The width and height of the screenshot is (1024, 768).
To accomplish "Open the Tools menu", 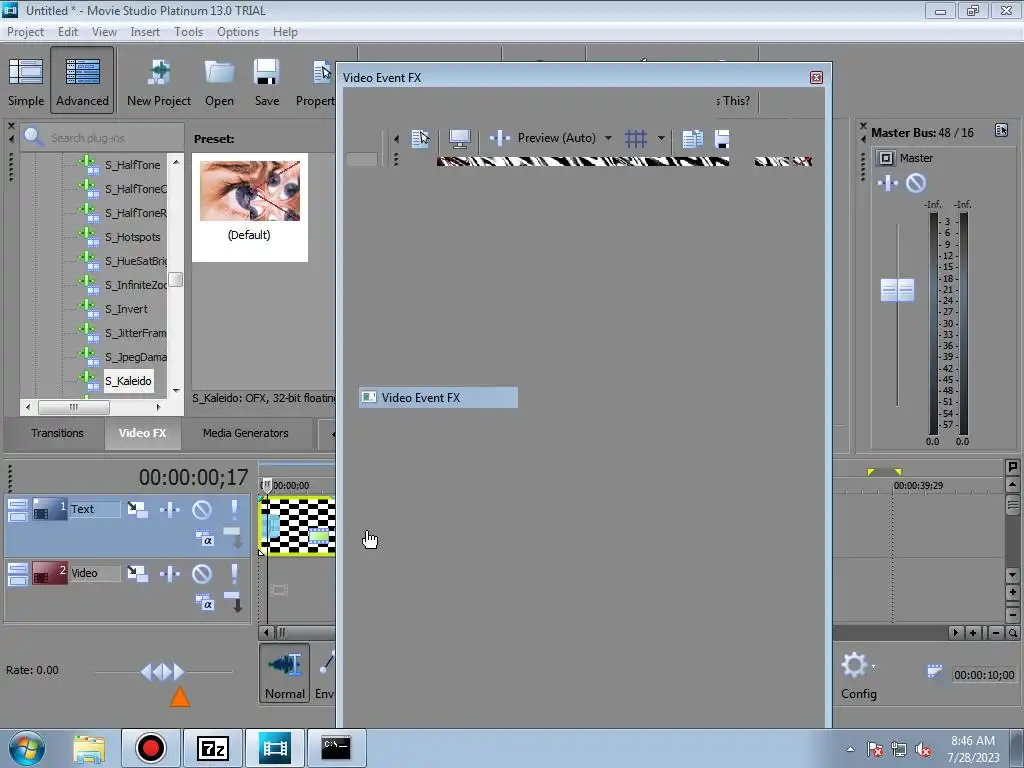I will pos(188,31).
